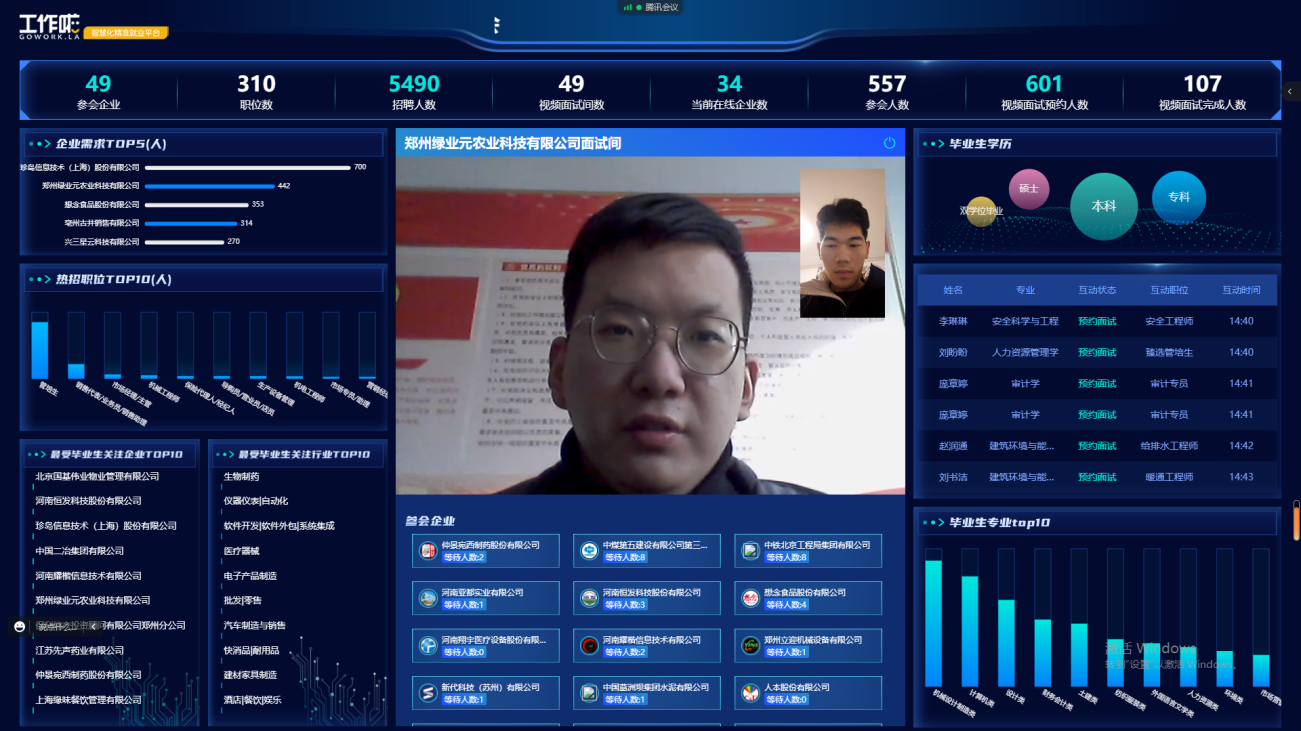The image size is (1301, 731).
Task: Click the 当前在线企业数 34 statistic
Action: (x=729, y=92)
